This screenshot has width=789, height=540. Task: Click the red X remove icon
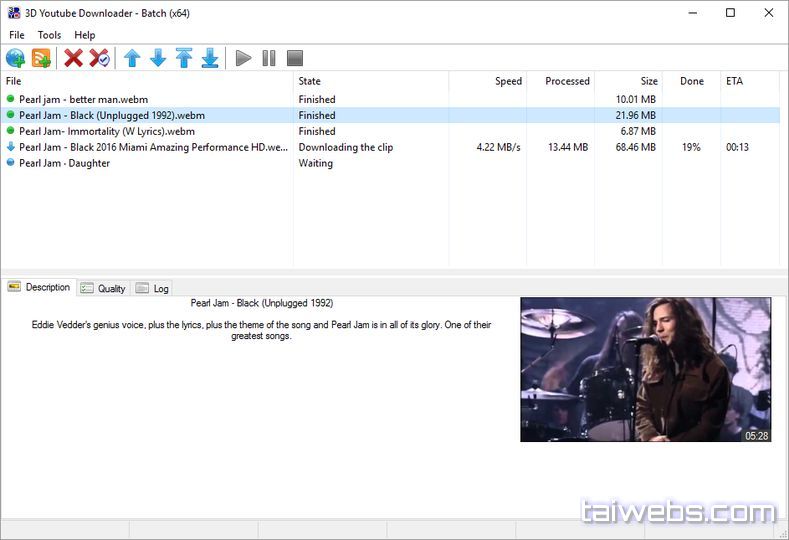pos(73,58)
